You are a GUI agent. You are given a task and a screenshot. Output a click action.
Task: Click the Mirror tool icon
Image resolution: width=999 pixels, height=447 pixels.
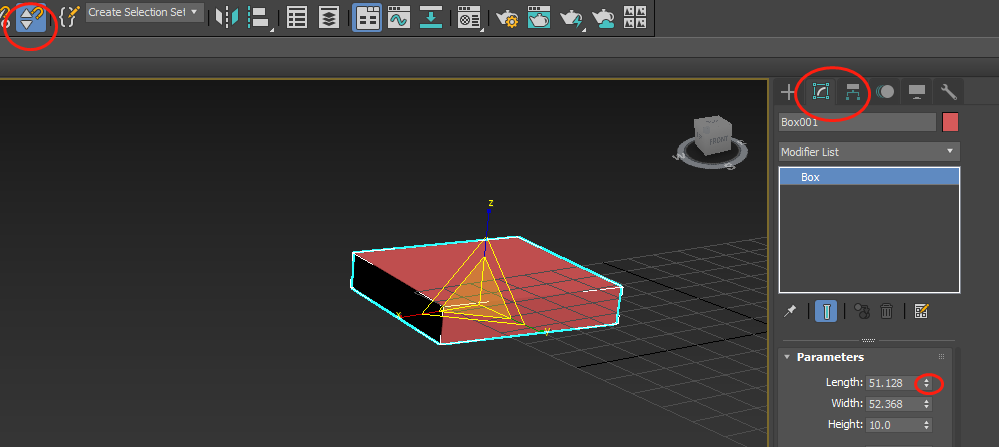(x=226, y=18)
